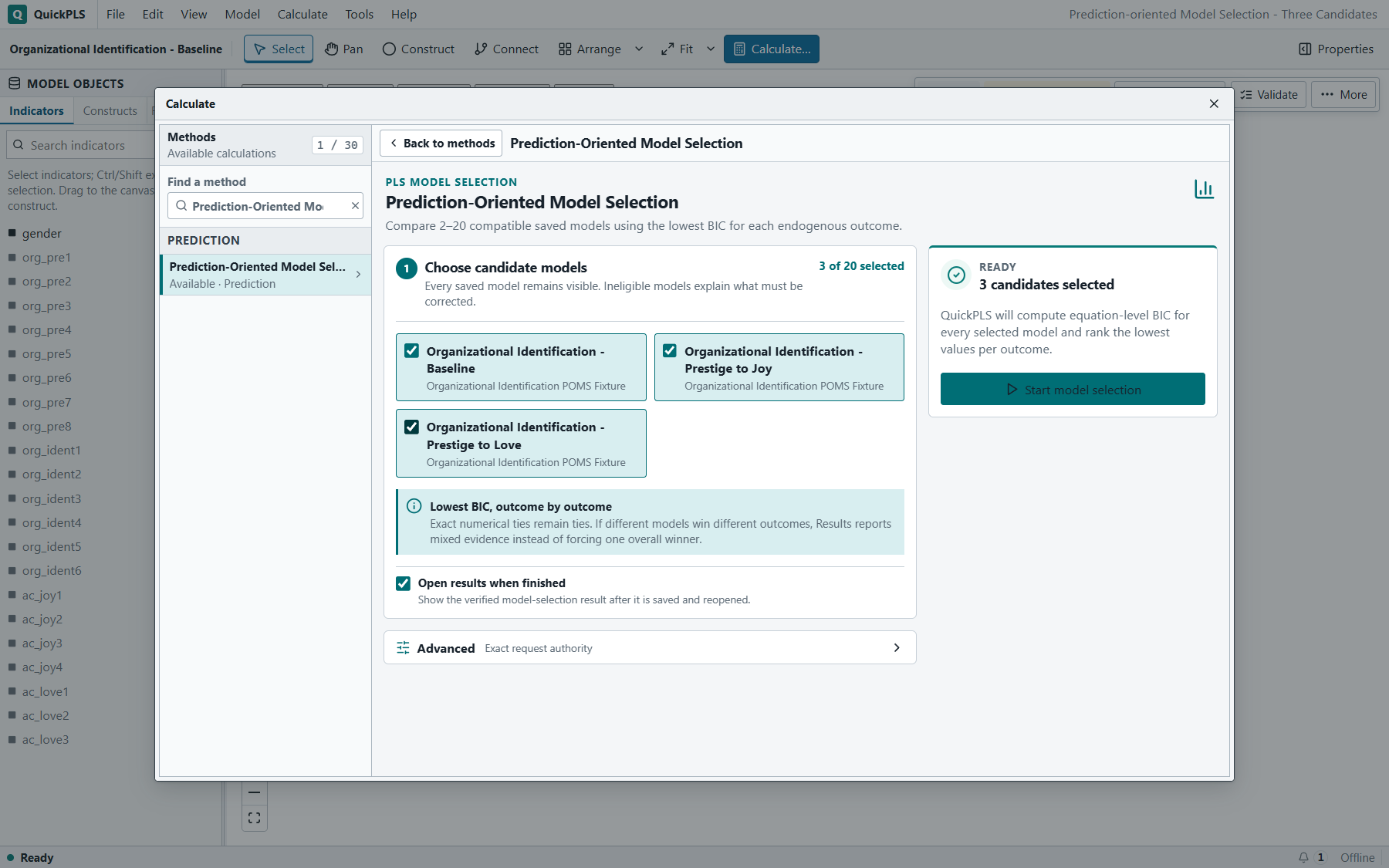The height and width of the screenshot is (868, 1389).
Task: Click the Model Objects panel header icon
Action: (14, 83)
